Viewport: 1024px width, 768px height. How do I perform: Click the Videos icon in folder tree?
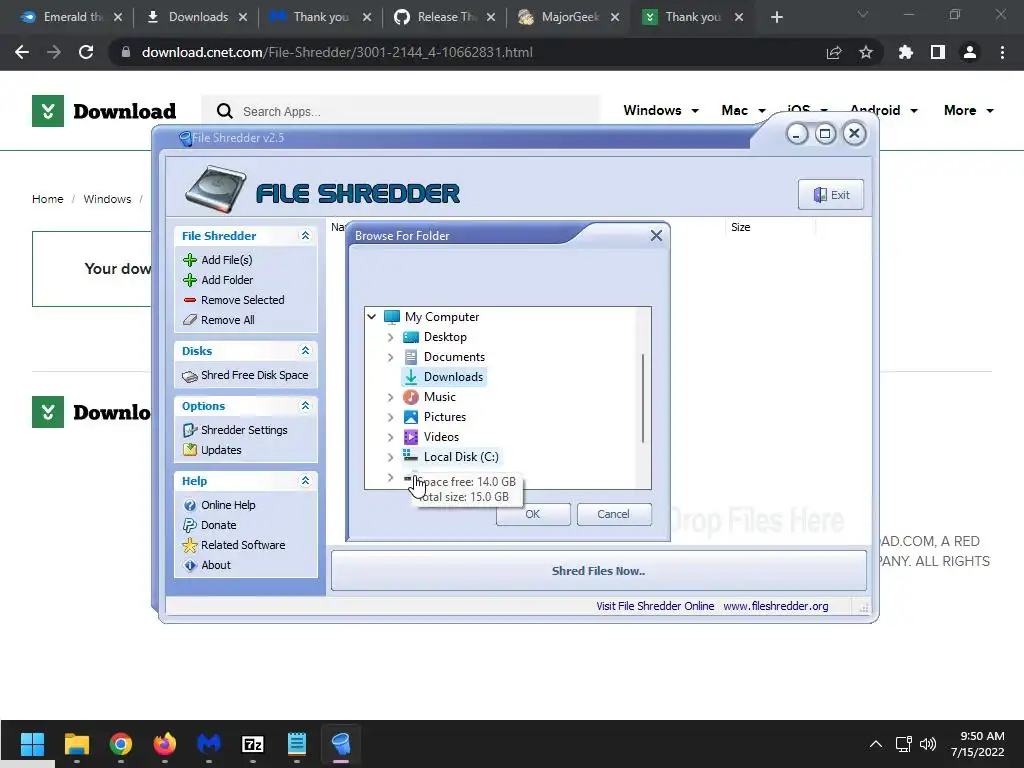[x=411, y=437]
